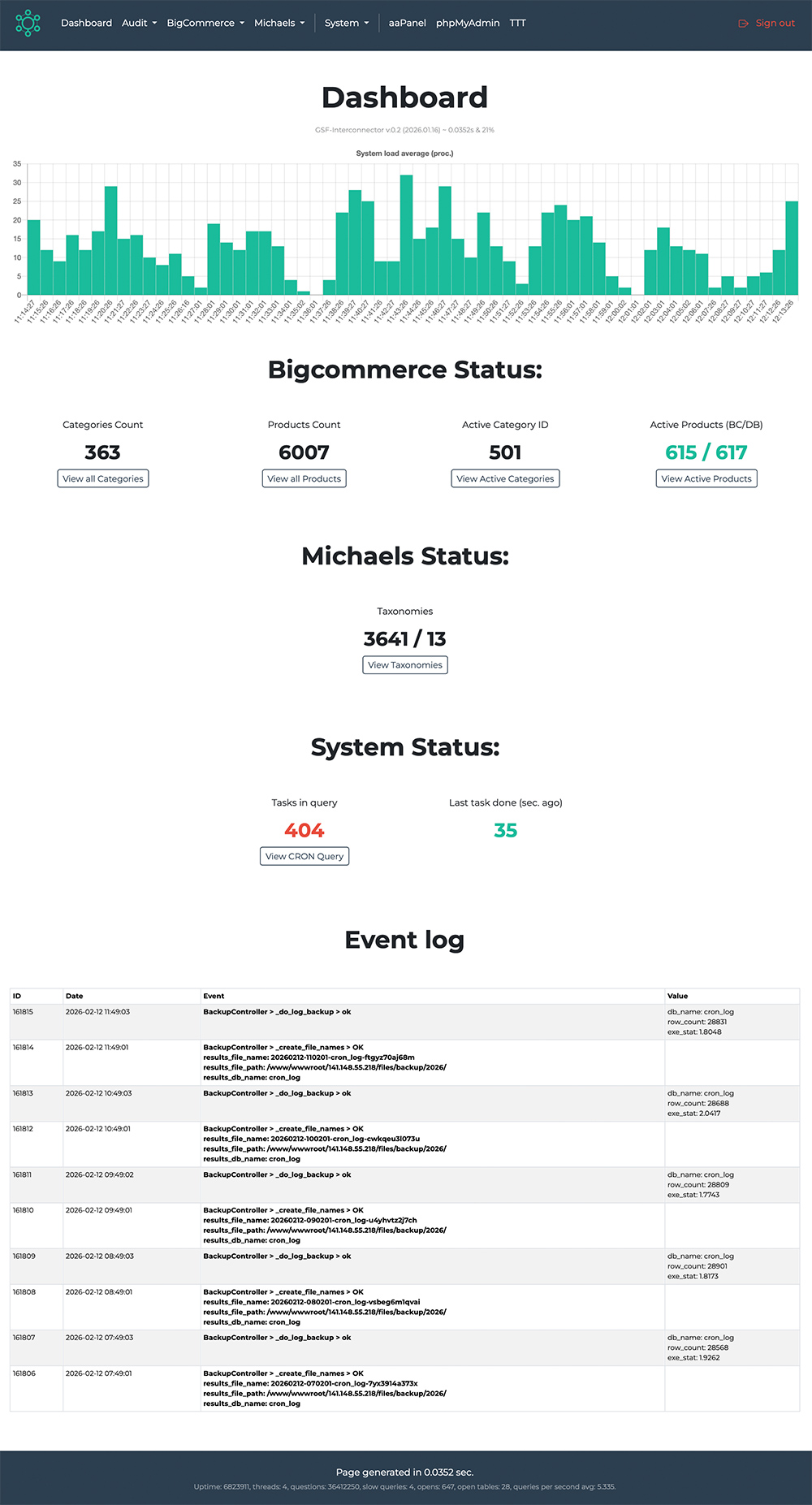Click the ID column header in event log

tap(17, 996)
